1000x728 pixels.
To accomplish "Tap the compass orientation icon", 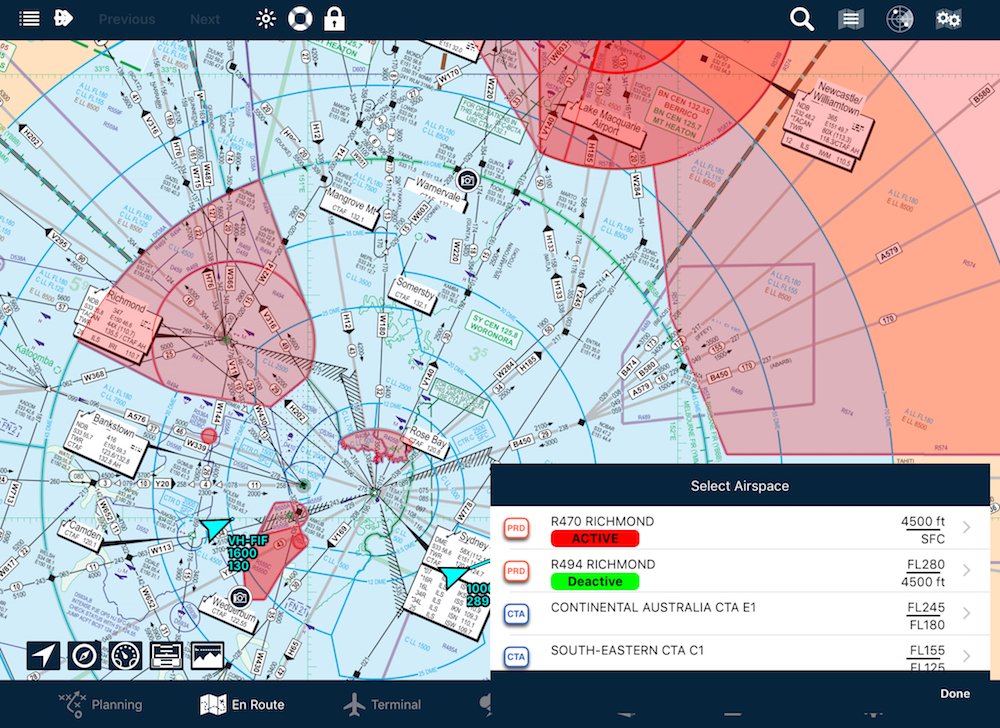I will click(x=84, y=655).
